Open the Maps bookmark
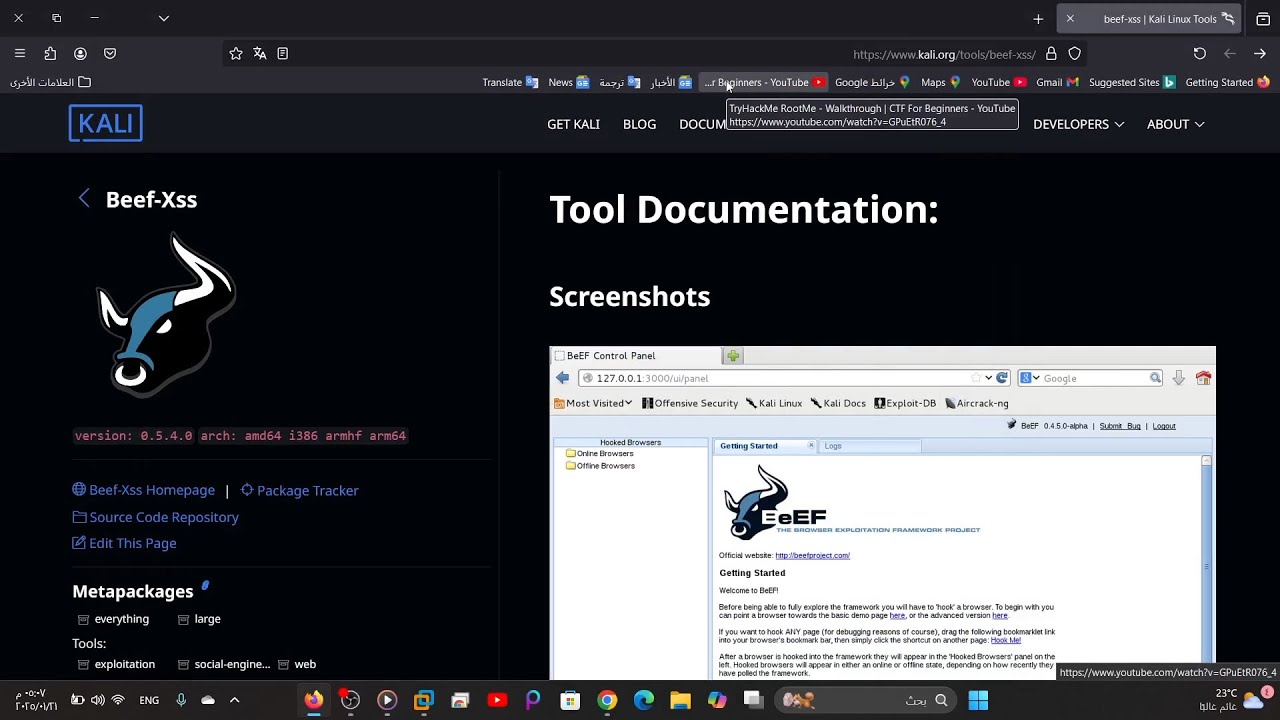Screen dimensions: 1280x720 [941, 82]
